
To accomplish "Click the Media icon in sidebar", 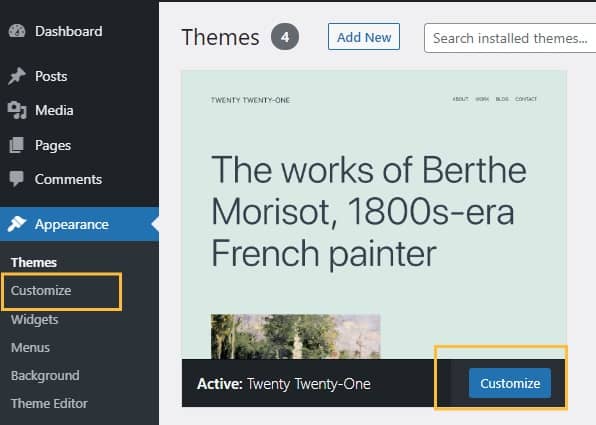I will (x=17, y=110).
